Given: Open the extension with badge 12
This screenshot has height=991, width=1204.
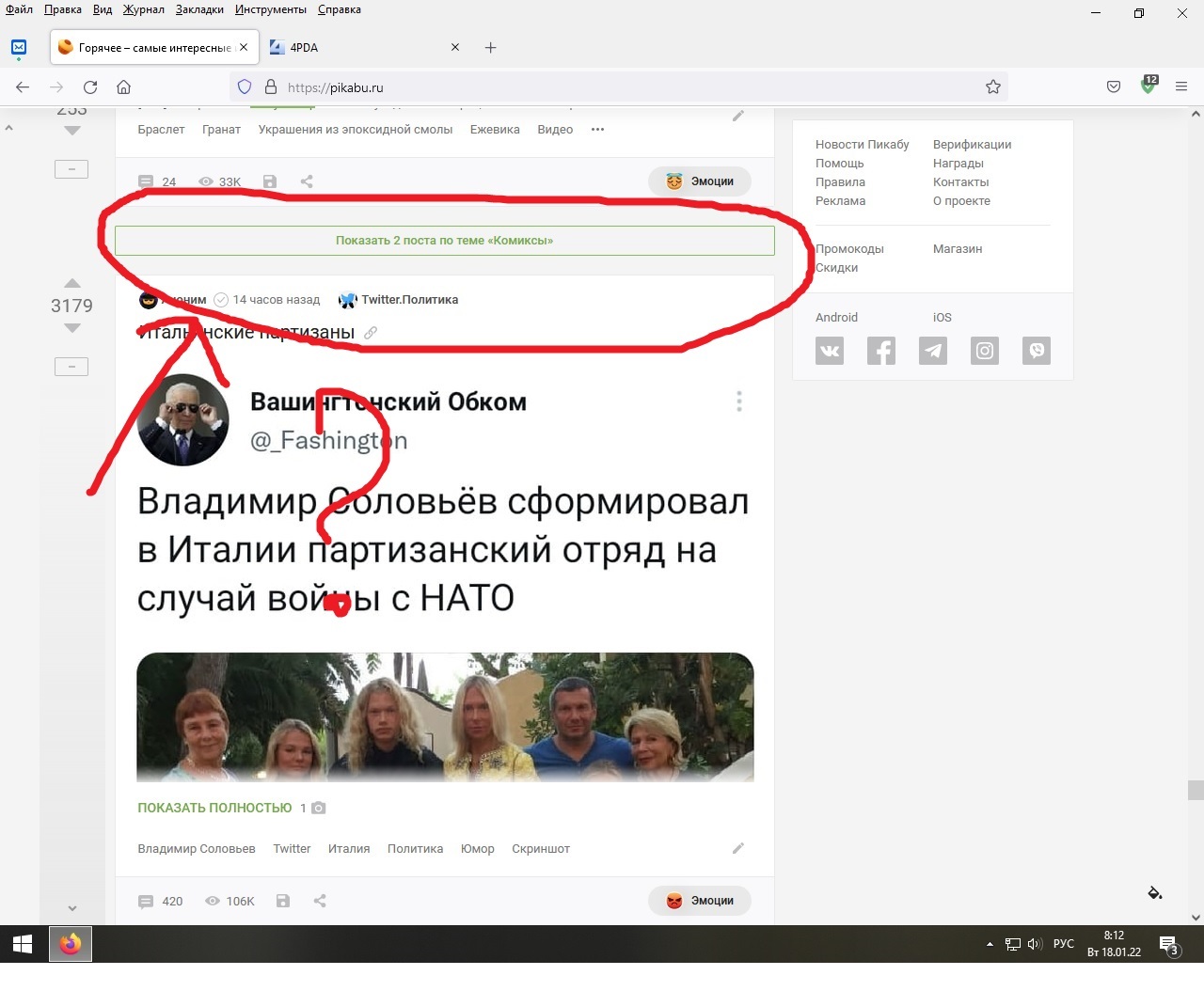Looking at the screenshot, I should click(x=1149, y=86).
